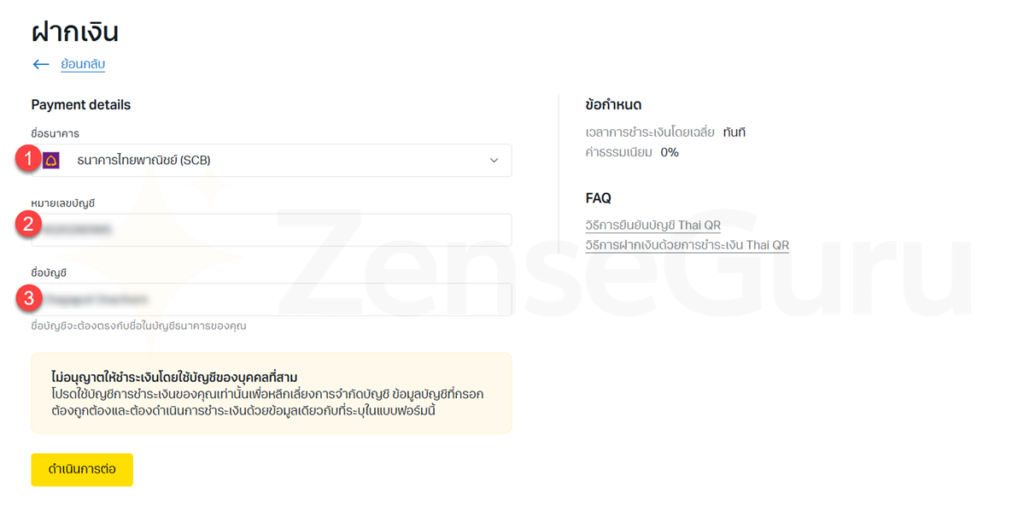1024x511 pixels.
Task: Click the red step 2 marker
Action: pos(27,225)
